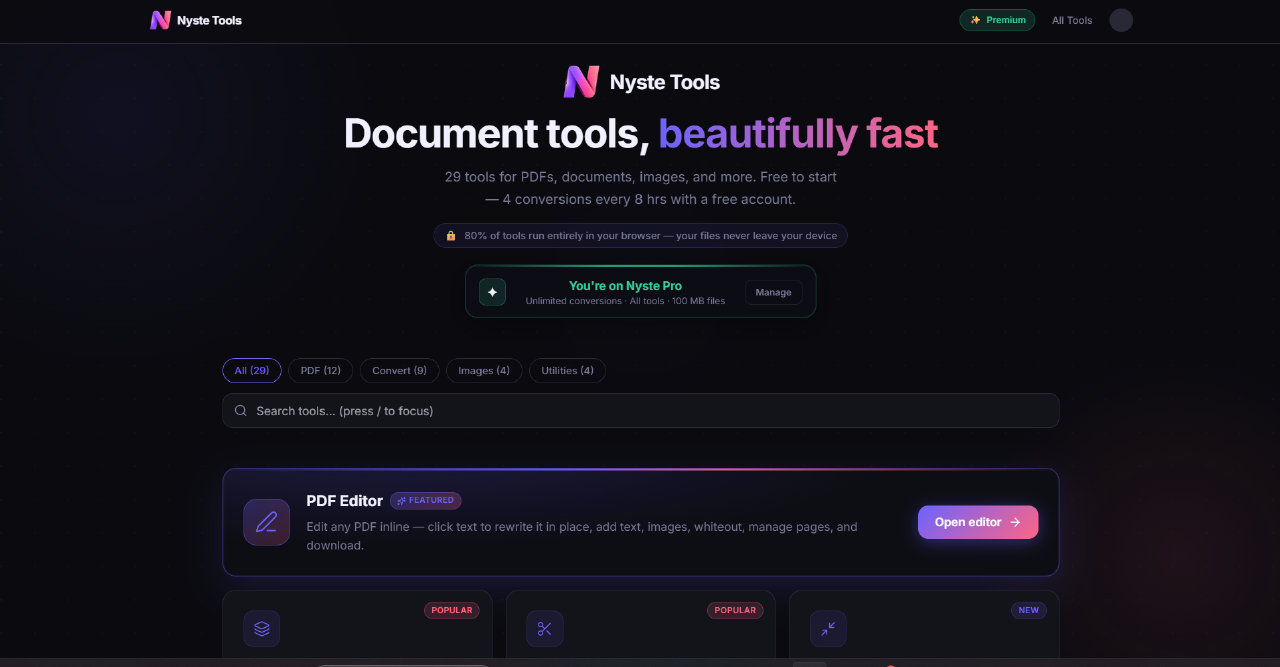This screenshot has width=1280, height=667.
Task: Click the scissors tool icon
Action: (545, 629)
